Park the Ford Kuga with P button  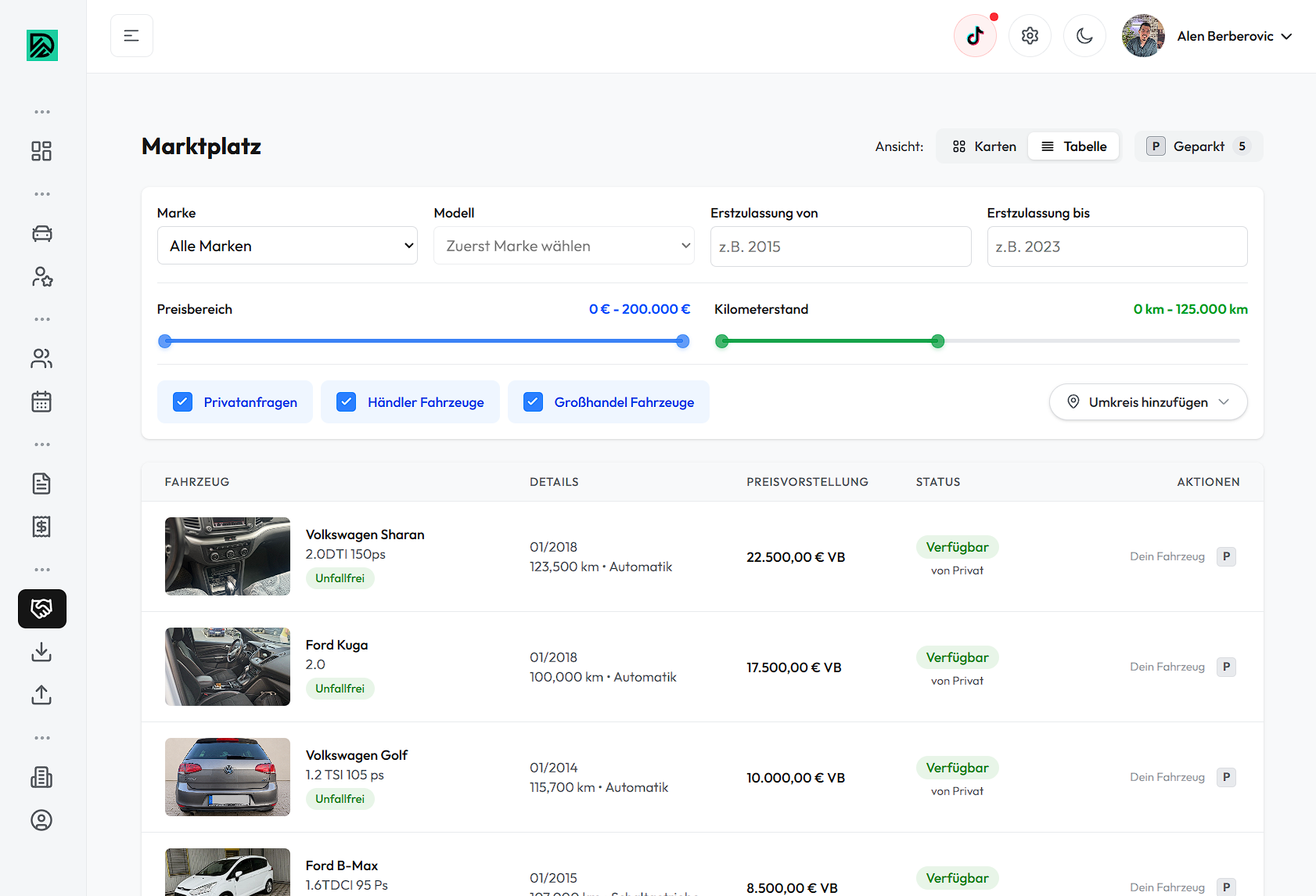(1226, 667)
